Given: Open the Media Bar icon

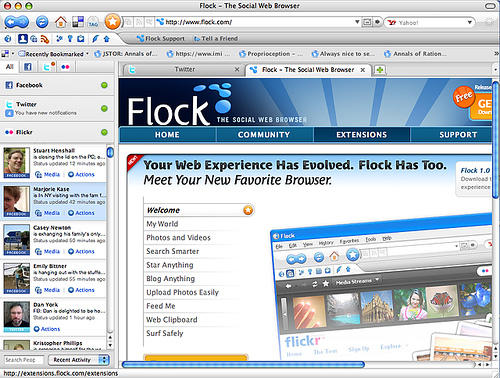Looking at the screenshot, I should coord(34,39).
